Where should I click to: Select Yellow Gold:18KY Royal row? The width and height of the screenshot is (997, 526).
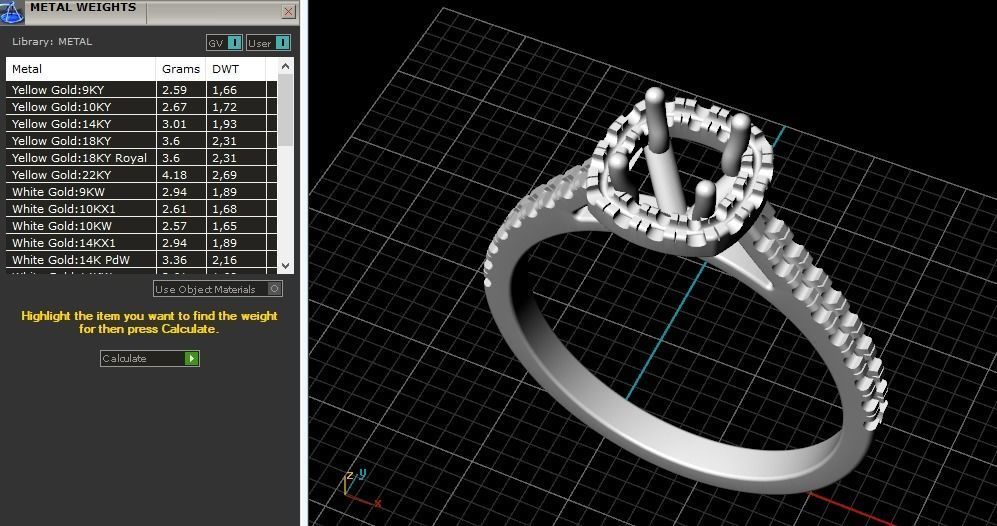pyautogui.click(x=142, y=158)
